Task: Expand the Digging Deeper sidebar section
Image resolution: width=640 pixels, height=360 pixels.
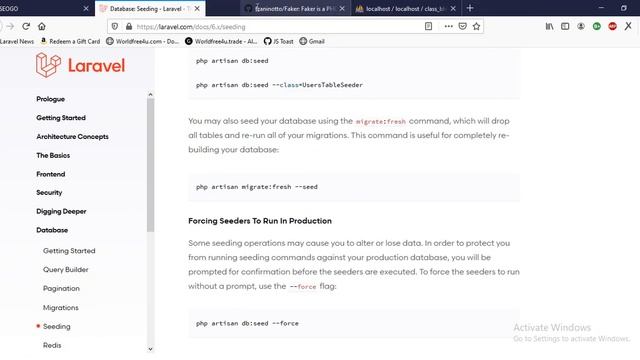Action: click(61, 211)
